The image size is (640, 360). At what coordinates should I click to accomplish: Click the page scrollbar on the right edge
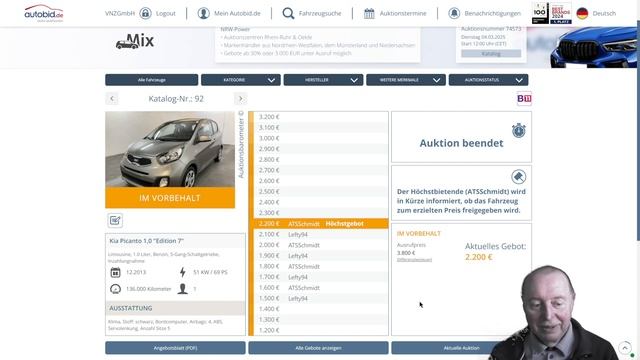pyautogui.click(x=638, y=131)
